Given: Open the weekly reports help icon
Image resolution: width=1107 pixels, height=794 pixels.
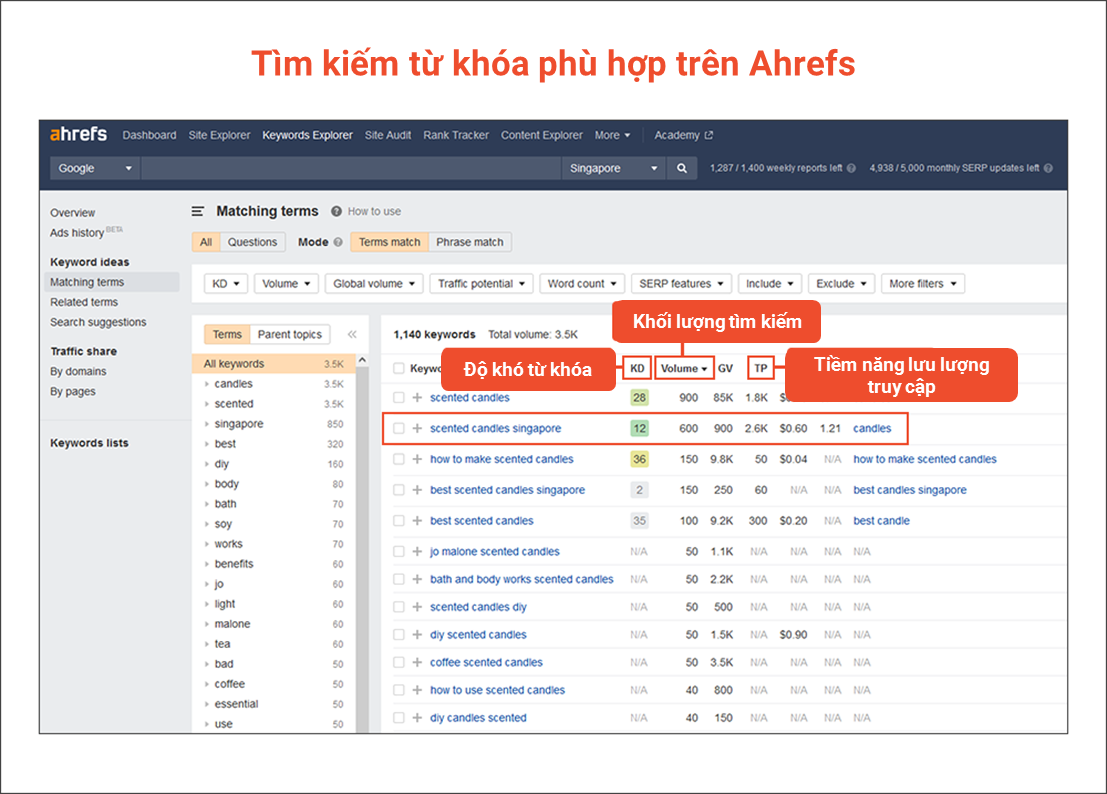Looking at the screenshot, I should [851, 168].
